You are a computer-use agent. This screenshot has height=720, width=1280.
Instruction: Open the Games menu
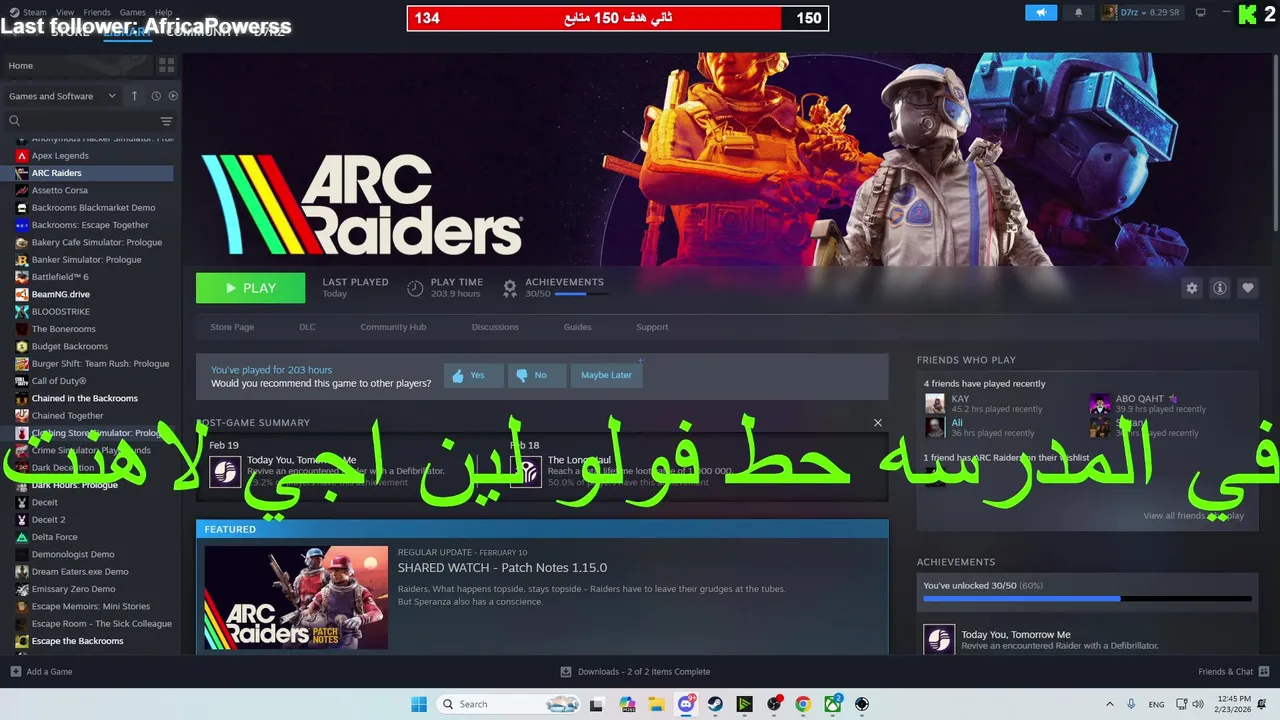coord(133,13)
